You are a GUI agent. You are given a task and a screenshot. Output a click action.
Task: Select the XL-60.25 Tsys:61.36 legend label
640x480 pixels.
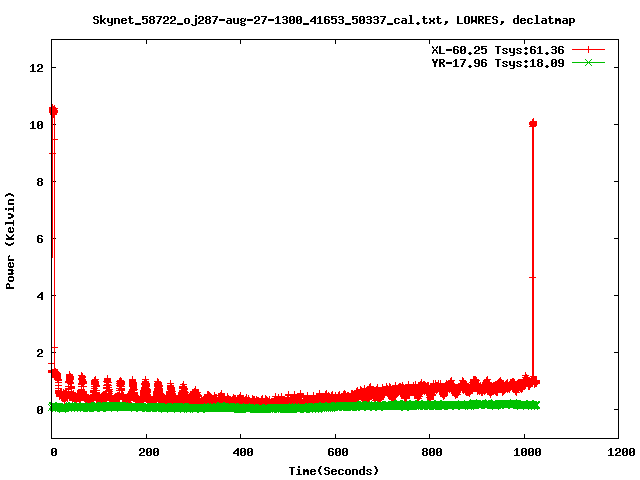[x=498, y=50]
